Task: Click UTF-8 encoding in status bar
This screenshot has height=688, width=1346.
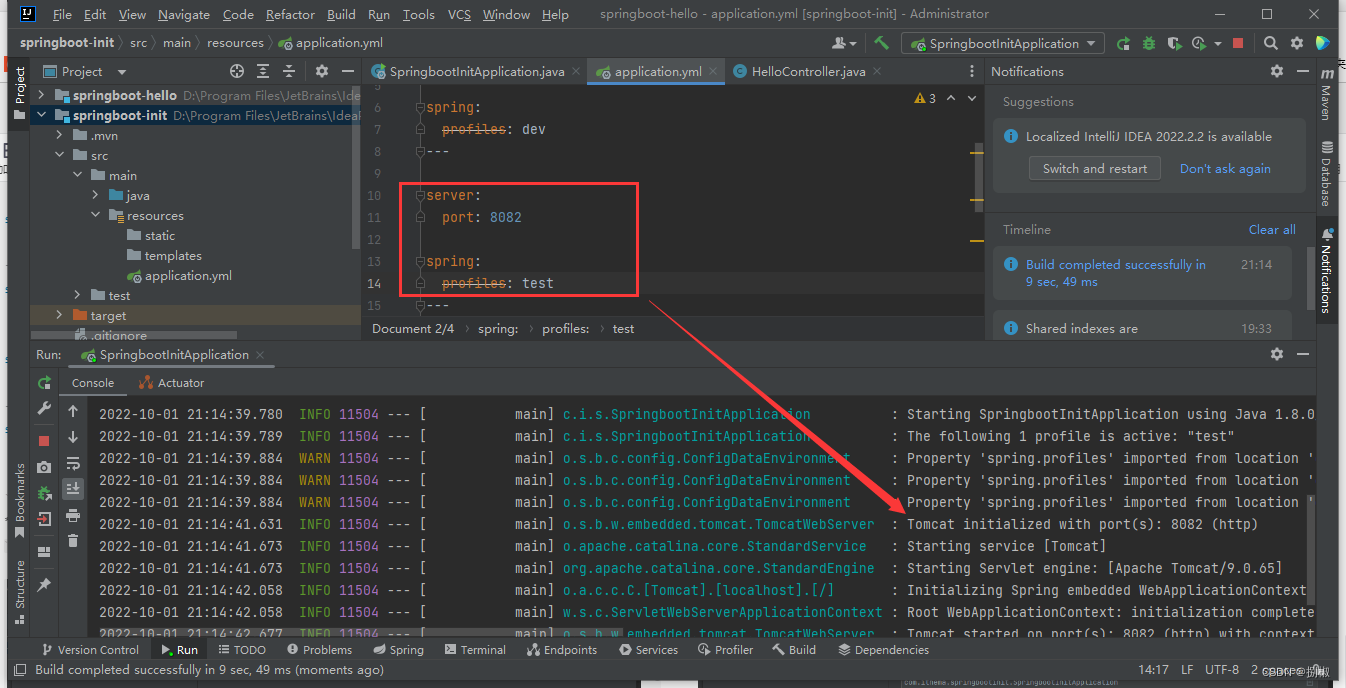Action: (x=1222, y=670)
